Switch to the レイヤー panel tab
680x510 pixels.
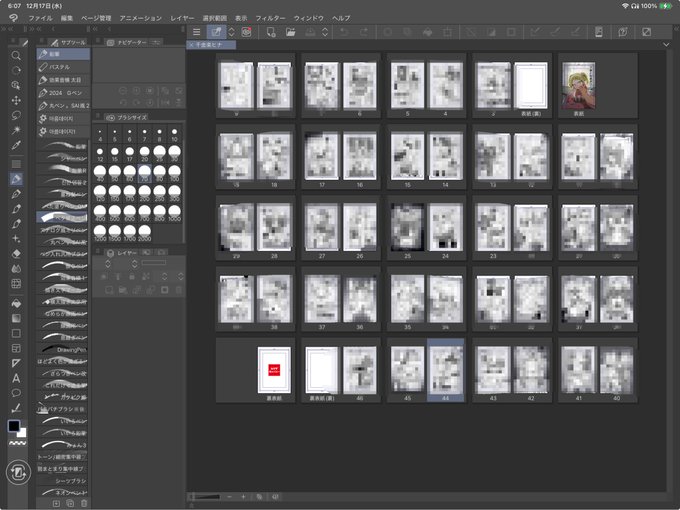click(122, 253)
